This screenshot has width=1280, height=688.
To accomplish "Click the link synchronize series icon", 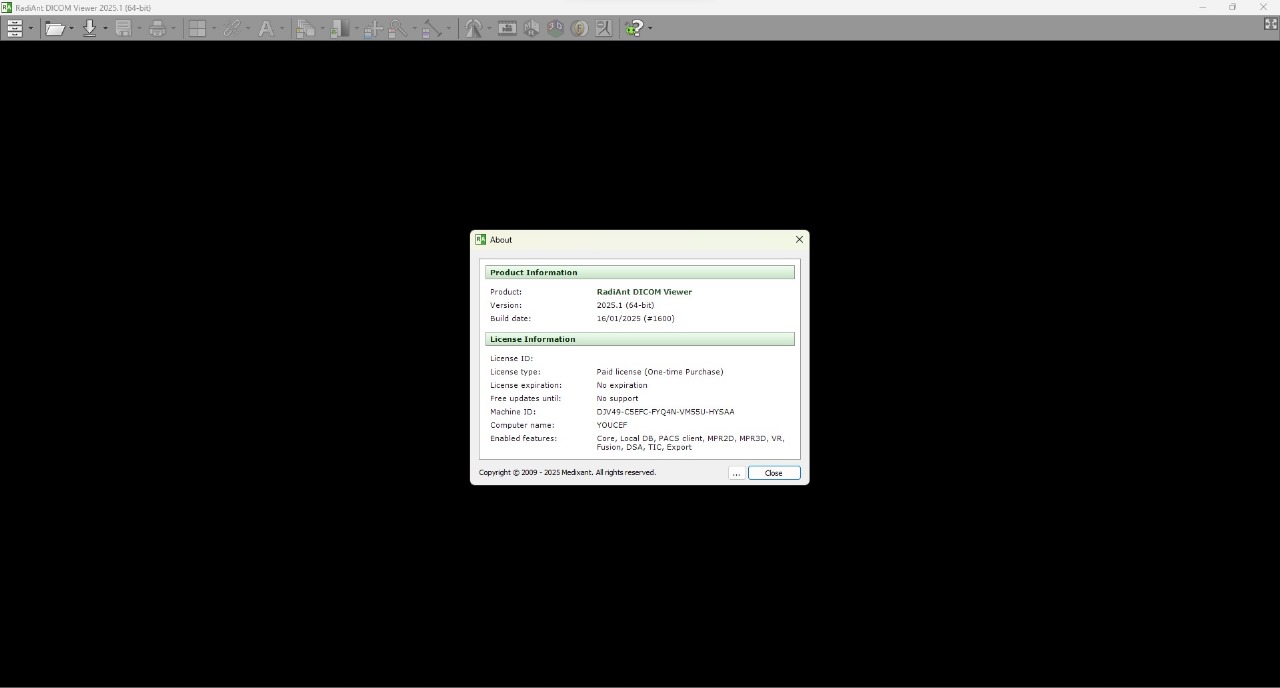I will coord(232,28).
